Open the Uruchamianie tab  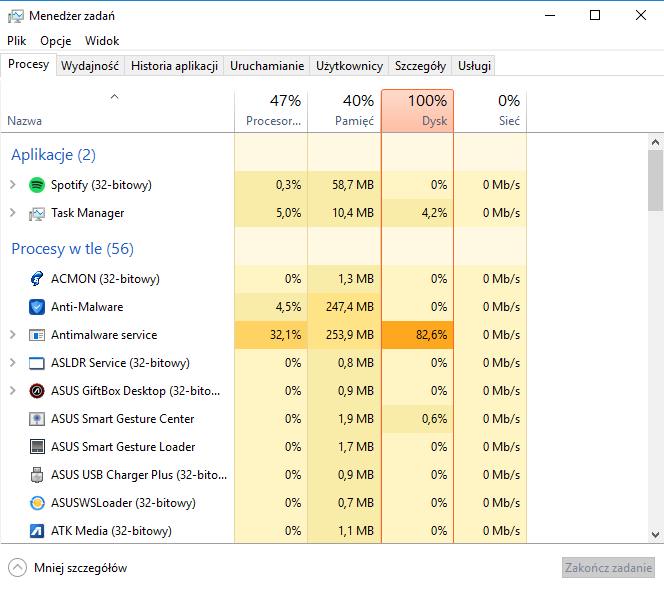(x=267, y=66)
